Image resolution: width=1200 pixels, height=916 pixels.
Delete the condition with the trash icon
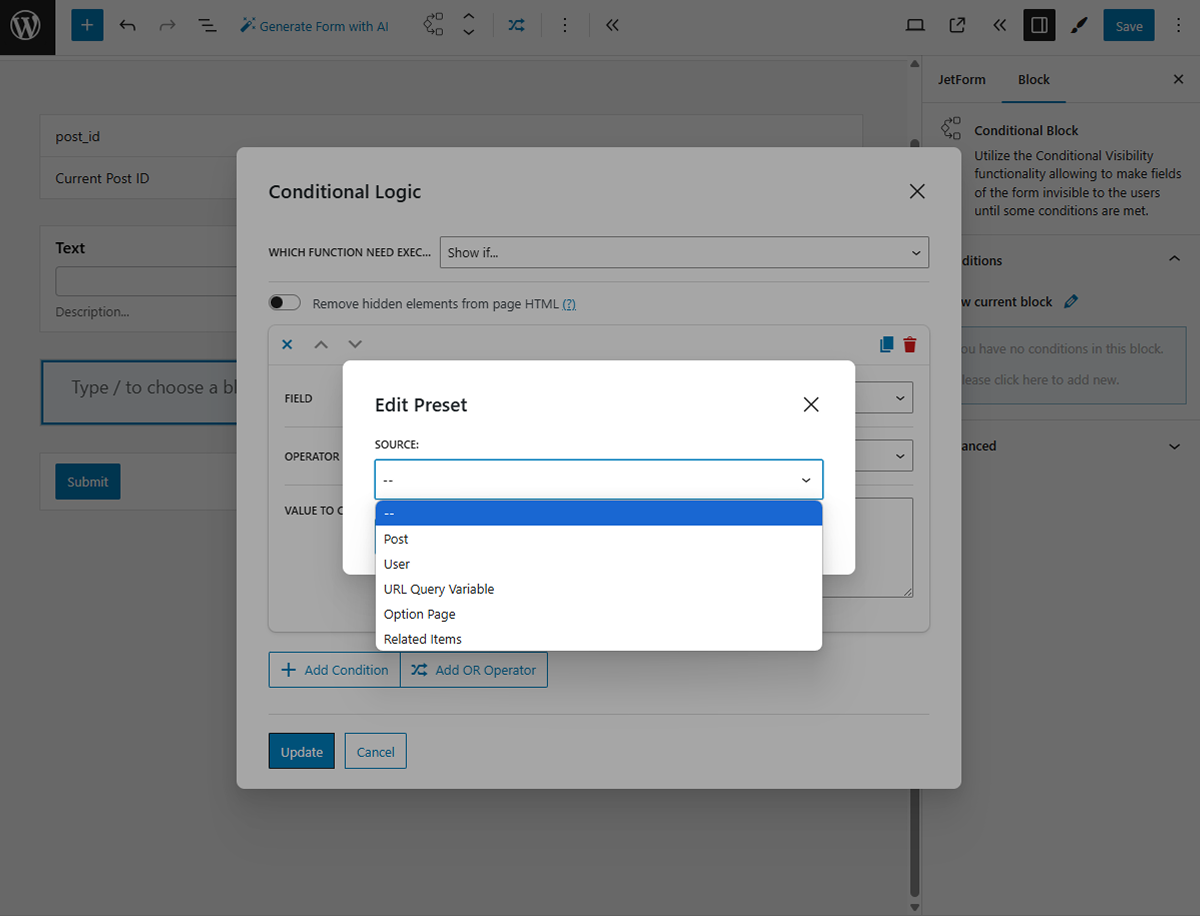pos(909,343)
